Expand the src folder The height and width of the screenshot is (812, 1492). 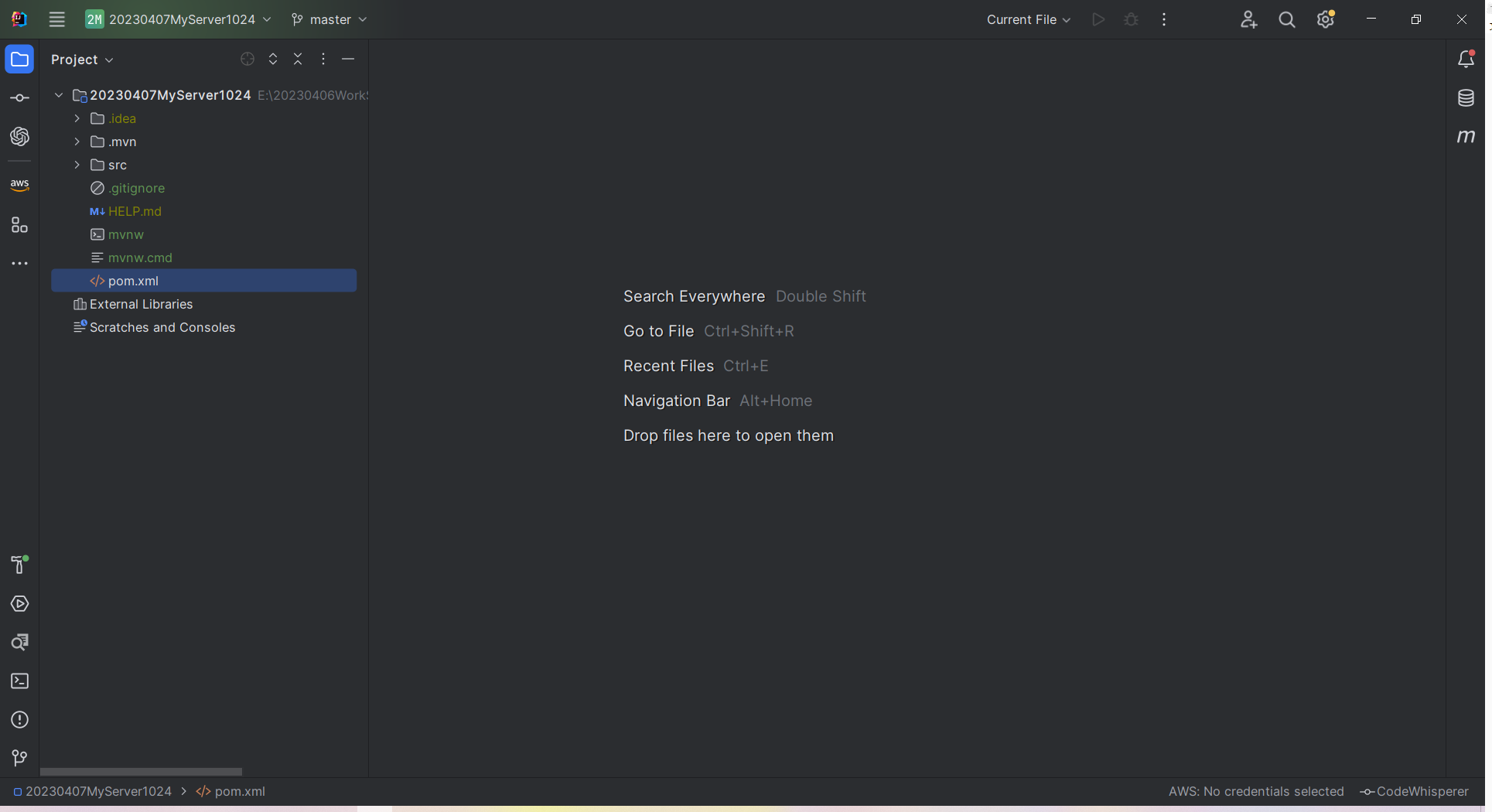(77, 165)
